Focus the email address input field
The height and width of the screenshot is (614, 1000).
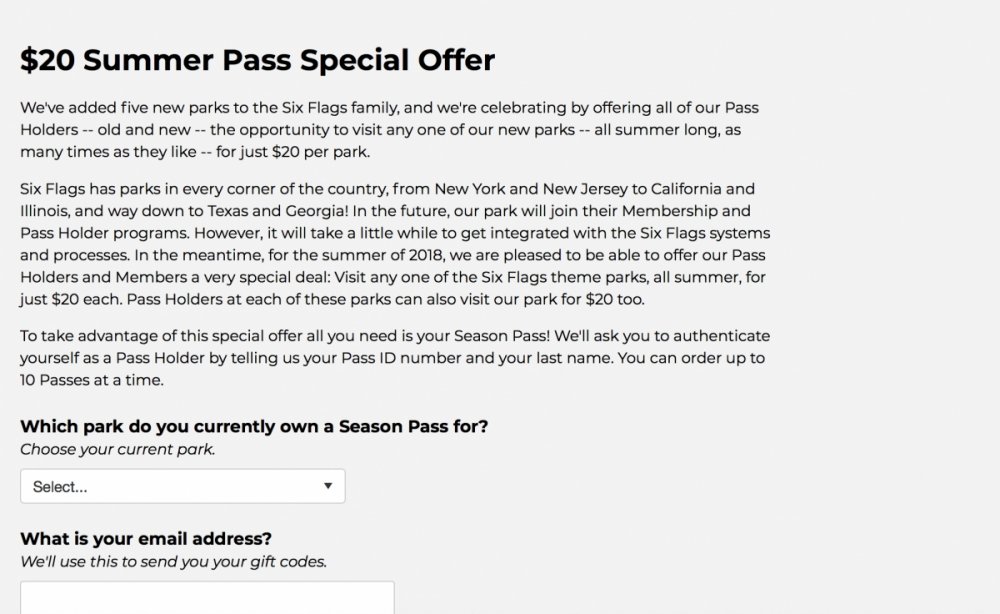point(207,598)
